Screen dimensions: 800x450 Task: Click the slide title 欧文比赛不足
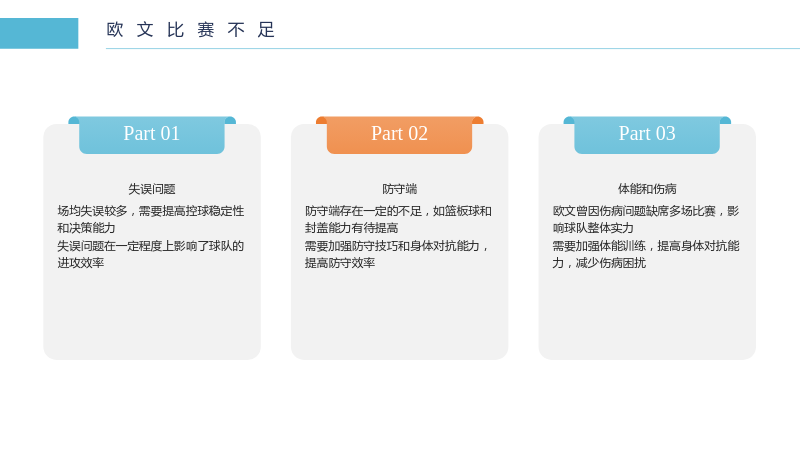[190, 30]
